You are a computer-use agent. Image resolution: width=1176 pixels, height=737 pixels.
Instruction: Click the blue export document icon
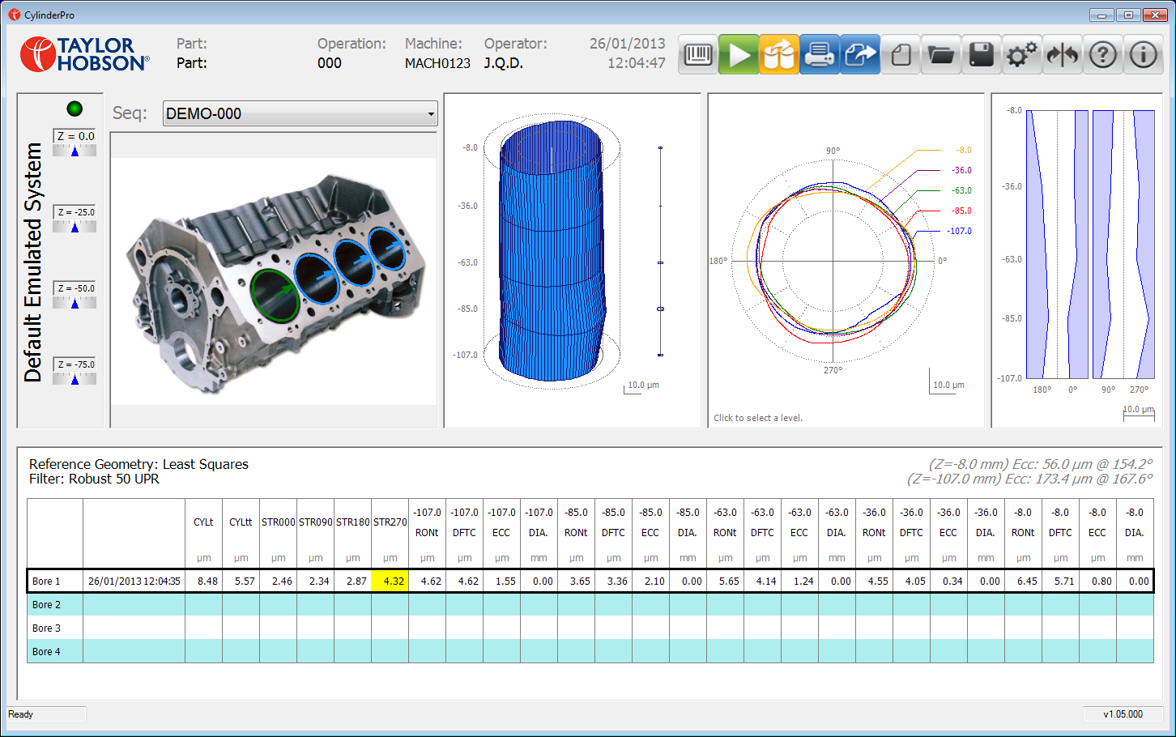coord(860,55)
